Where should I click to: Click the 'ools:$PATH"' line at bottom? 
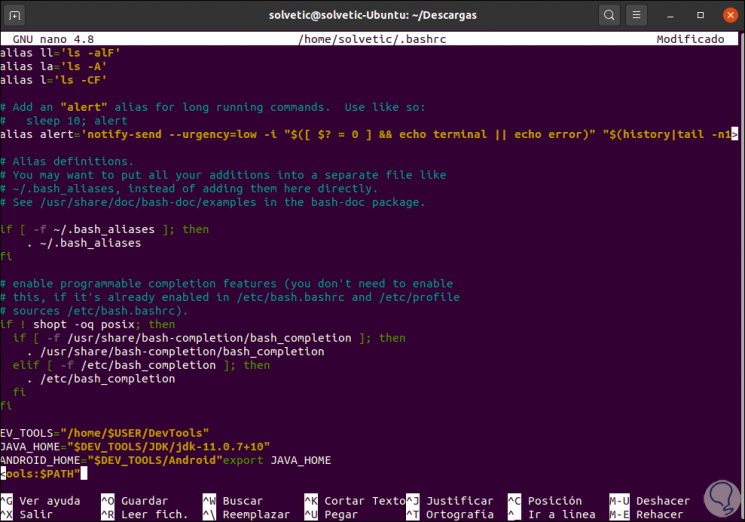click(44, 474)
